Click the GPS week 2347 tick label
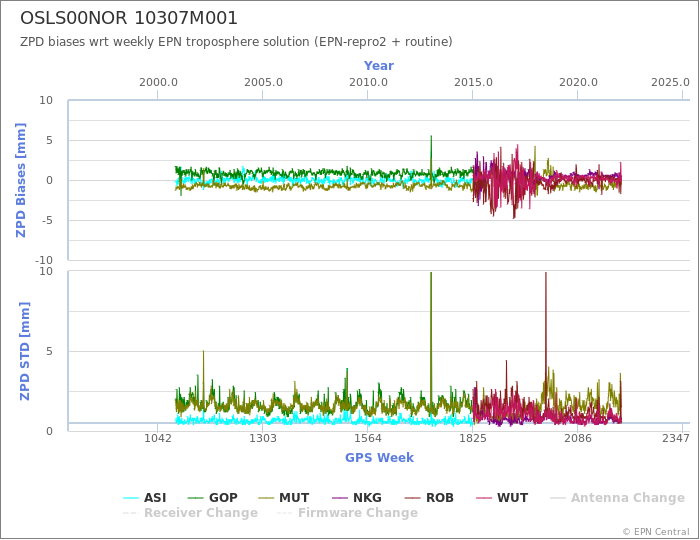 tap(676, 438)
